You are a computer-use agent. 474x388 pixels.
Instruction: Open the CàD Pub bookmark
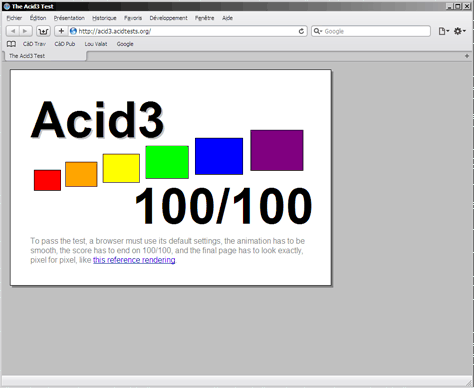tap(65, 44)
